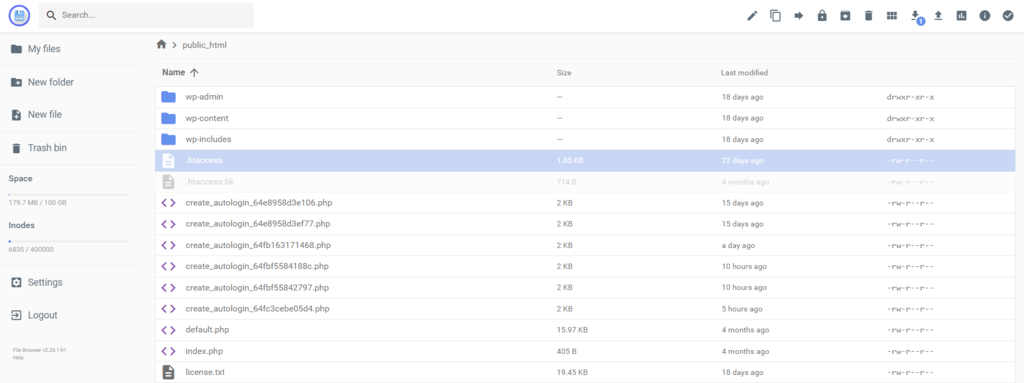Image resolution: width=1024 pixels, height=383 pixels.
Task: Switch view with the grid icon
Action: 891,16
